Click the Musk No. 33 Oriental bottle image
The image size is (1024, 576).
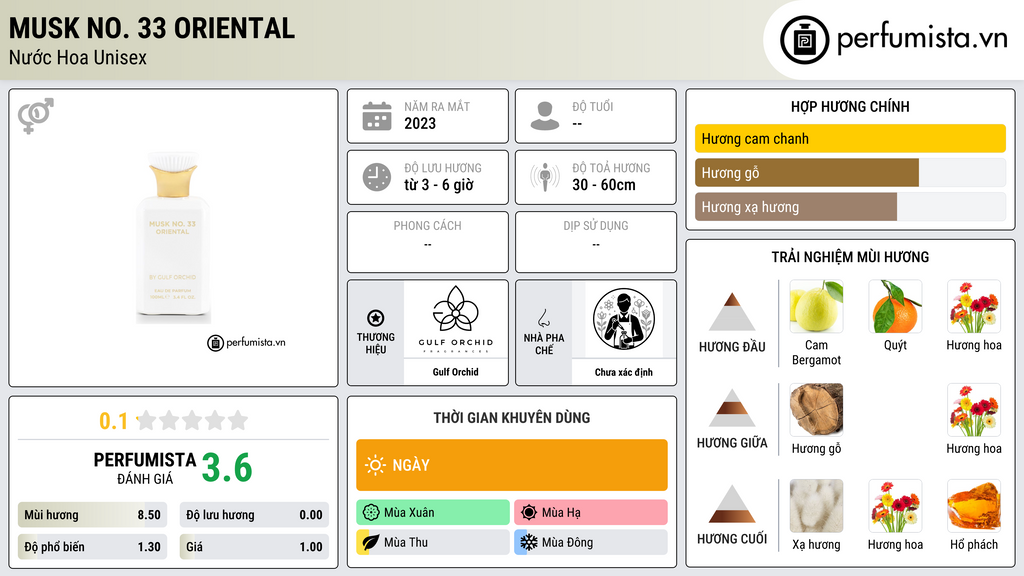coord(173,238)
